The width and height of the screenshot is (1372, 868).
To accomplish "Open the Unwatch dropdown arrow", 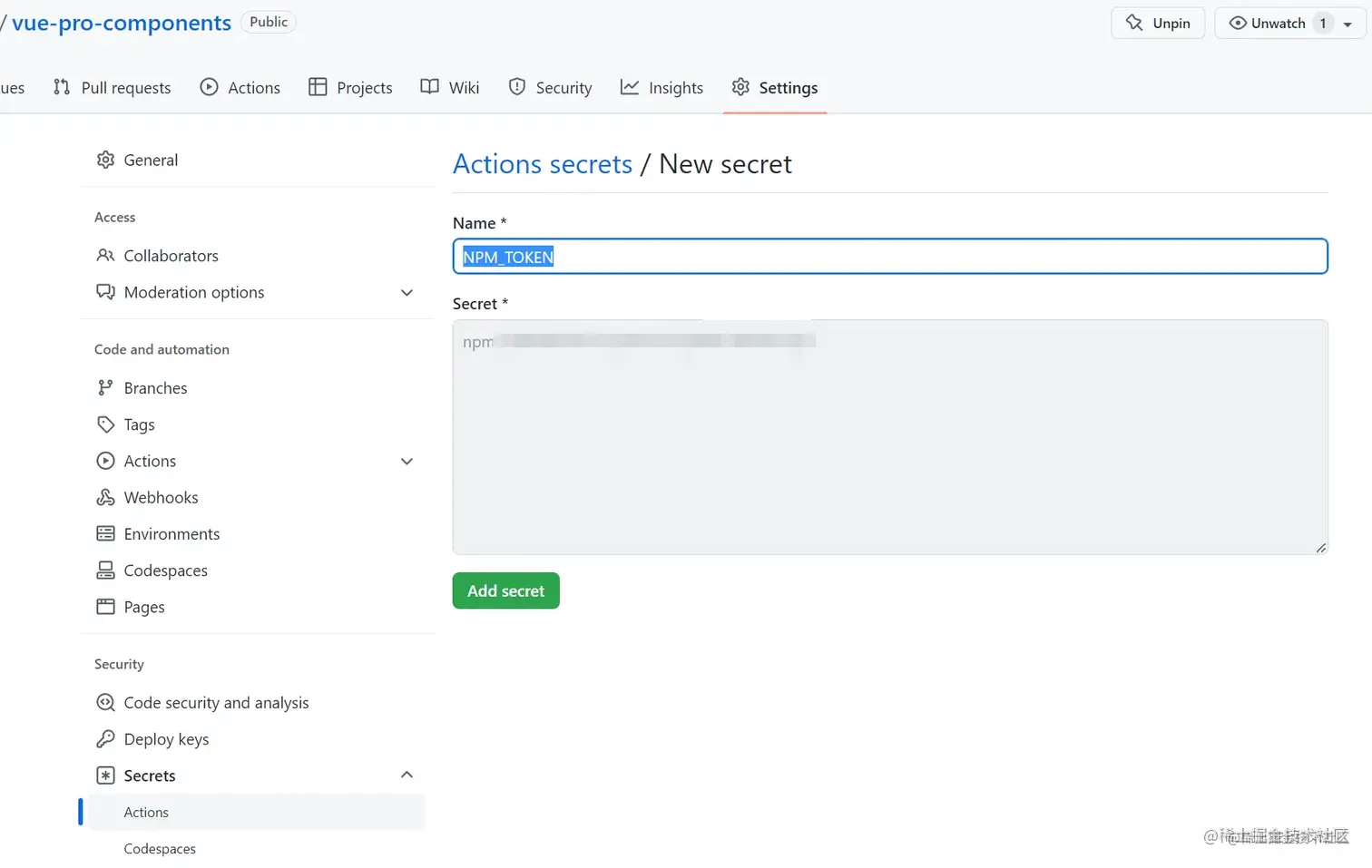I will point(1348,24).
